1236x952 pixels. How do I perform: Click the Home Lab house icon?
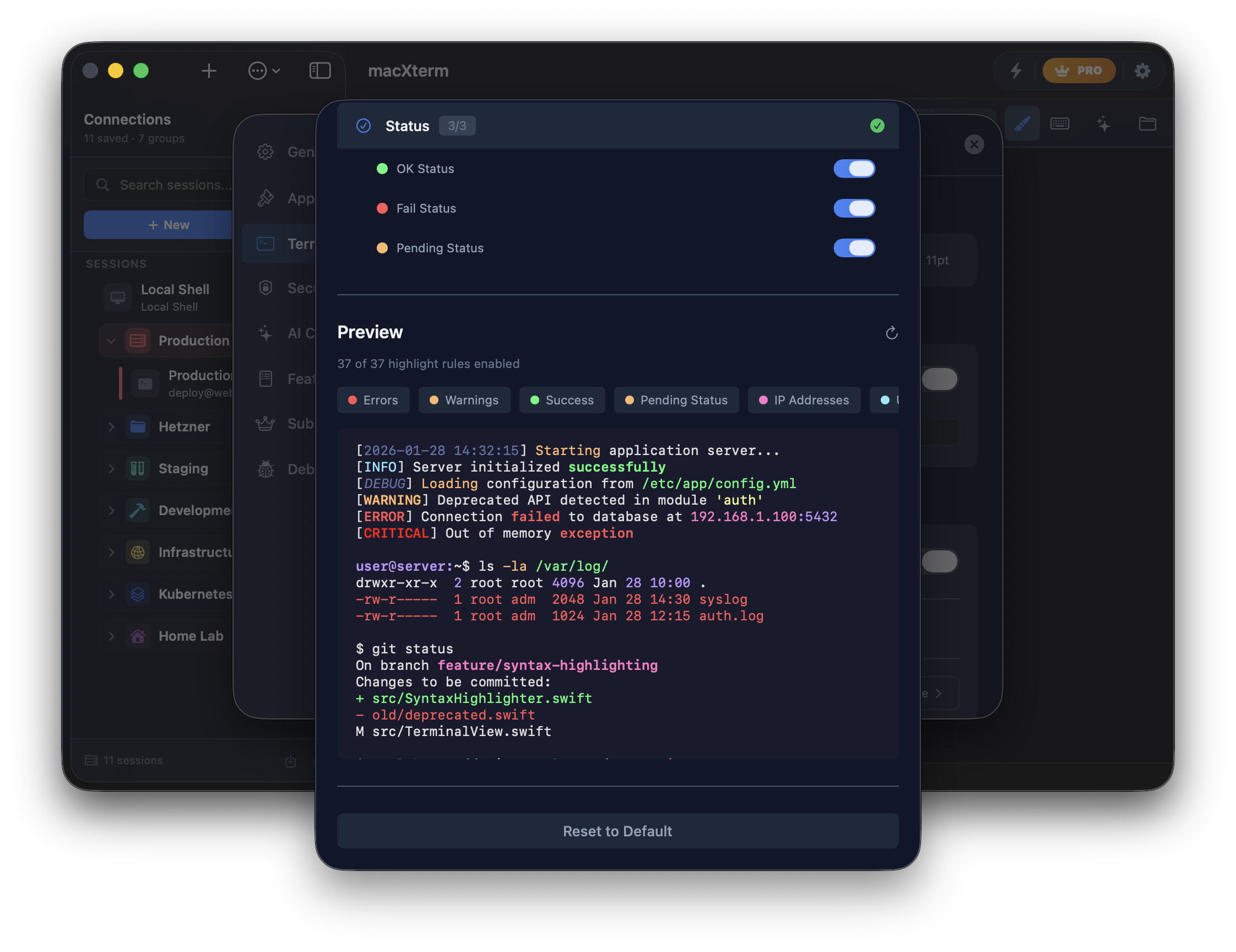click(x=138, y=636)
